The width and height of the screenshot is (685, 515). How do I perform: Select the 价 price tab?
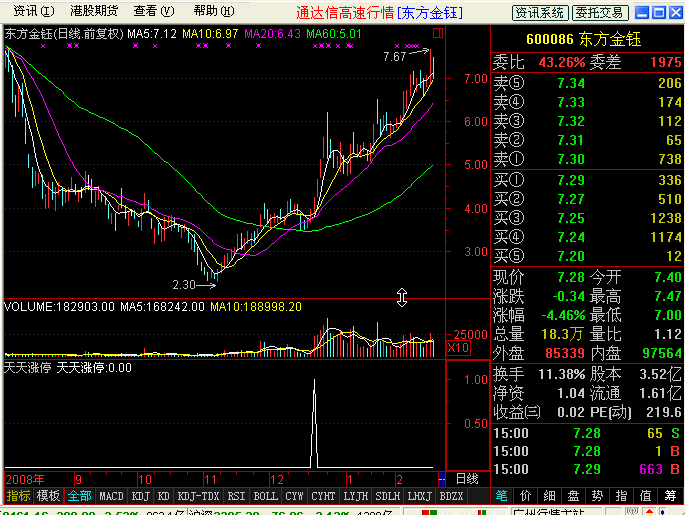pyautogui.click(x=526, y=496)
